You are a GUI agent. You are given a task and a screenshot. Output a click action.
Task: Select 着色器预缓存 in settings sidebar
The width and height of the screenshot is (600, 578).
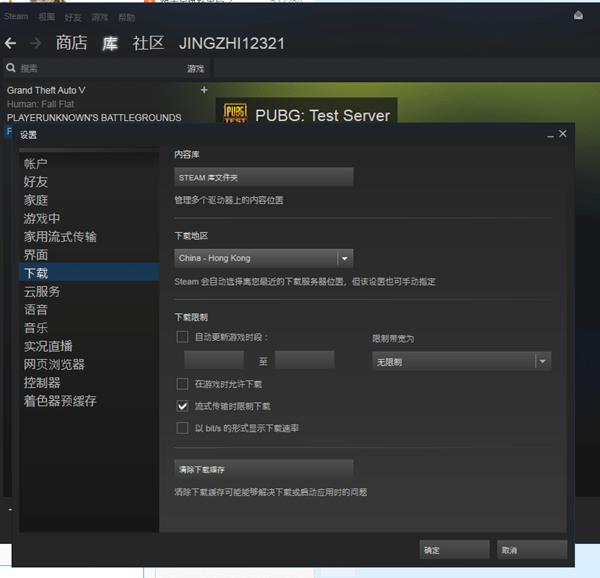coord(89,401)
